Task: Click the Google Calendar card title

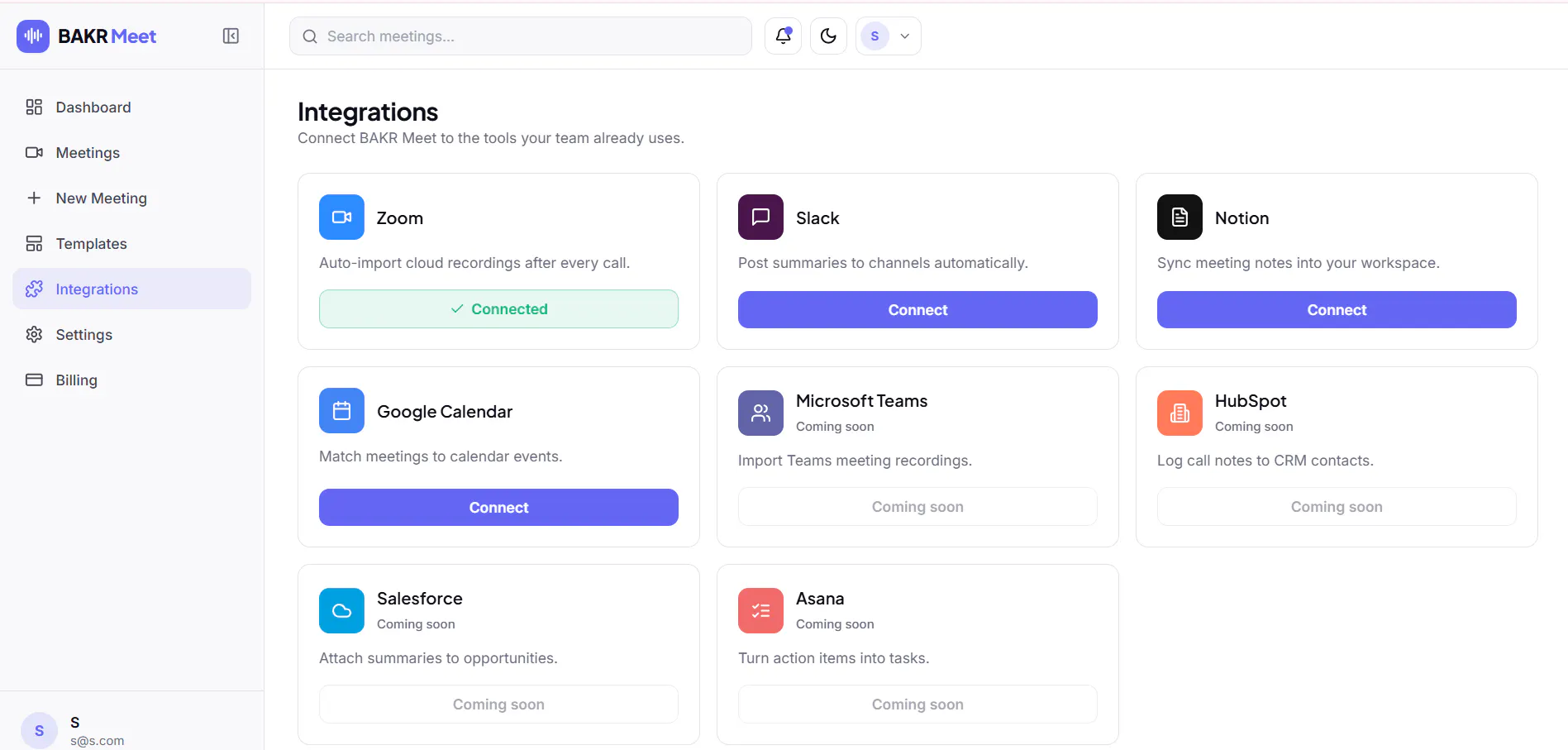Action: pyautogui.click(x=445, y=411)
